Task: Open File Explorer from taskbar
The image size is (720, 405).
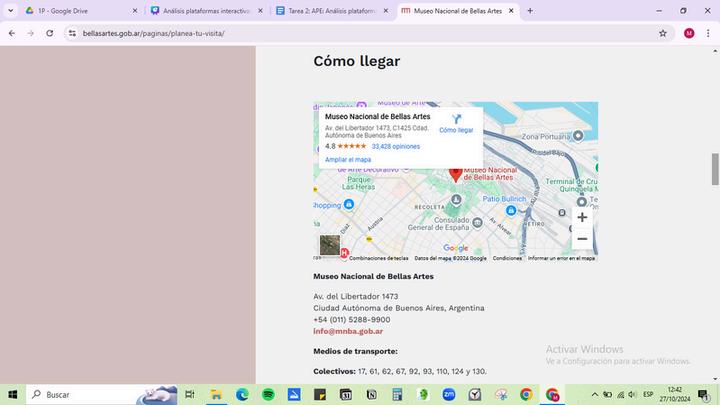Action: [x=216, y=394]
